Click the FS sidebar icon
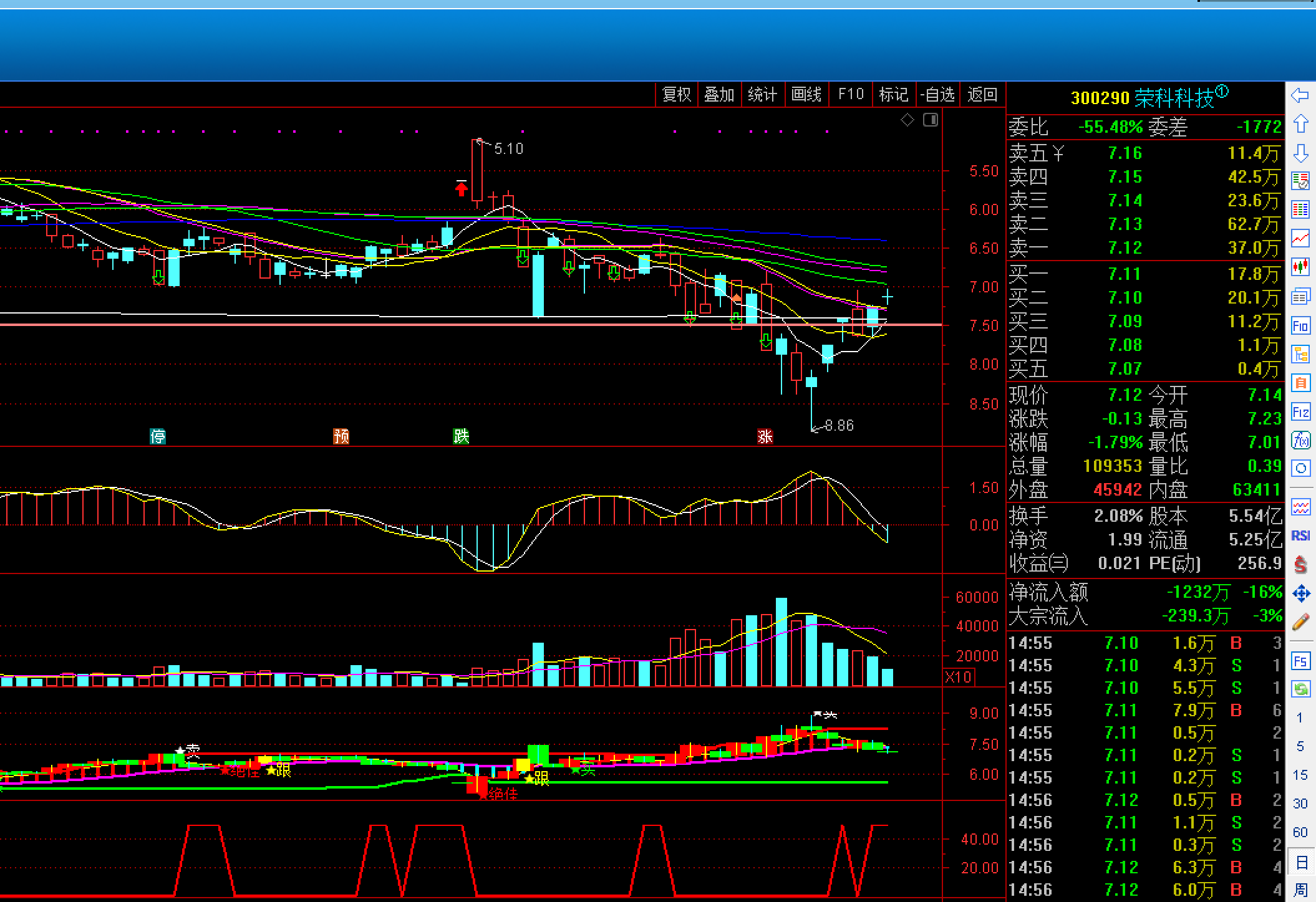The image size is (1316, 902). (x=1300, y=661)
